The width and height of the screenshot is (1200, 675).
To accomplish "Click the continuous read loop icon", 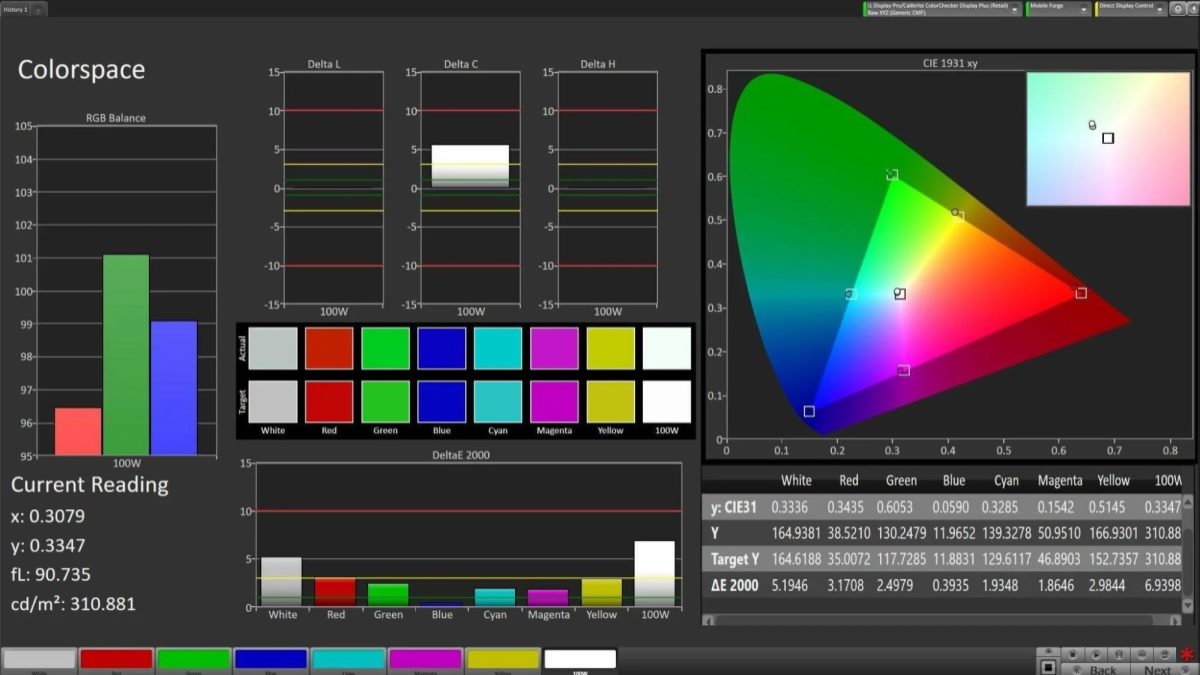I will click(x=1142, y=654).
